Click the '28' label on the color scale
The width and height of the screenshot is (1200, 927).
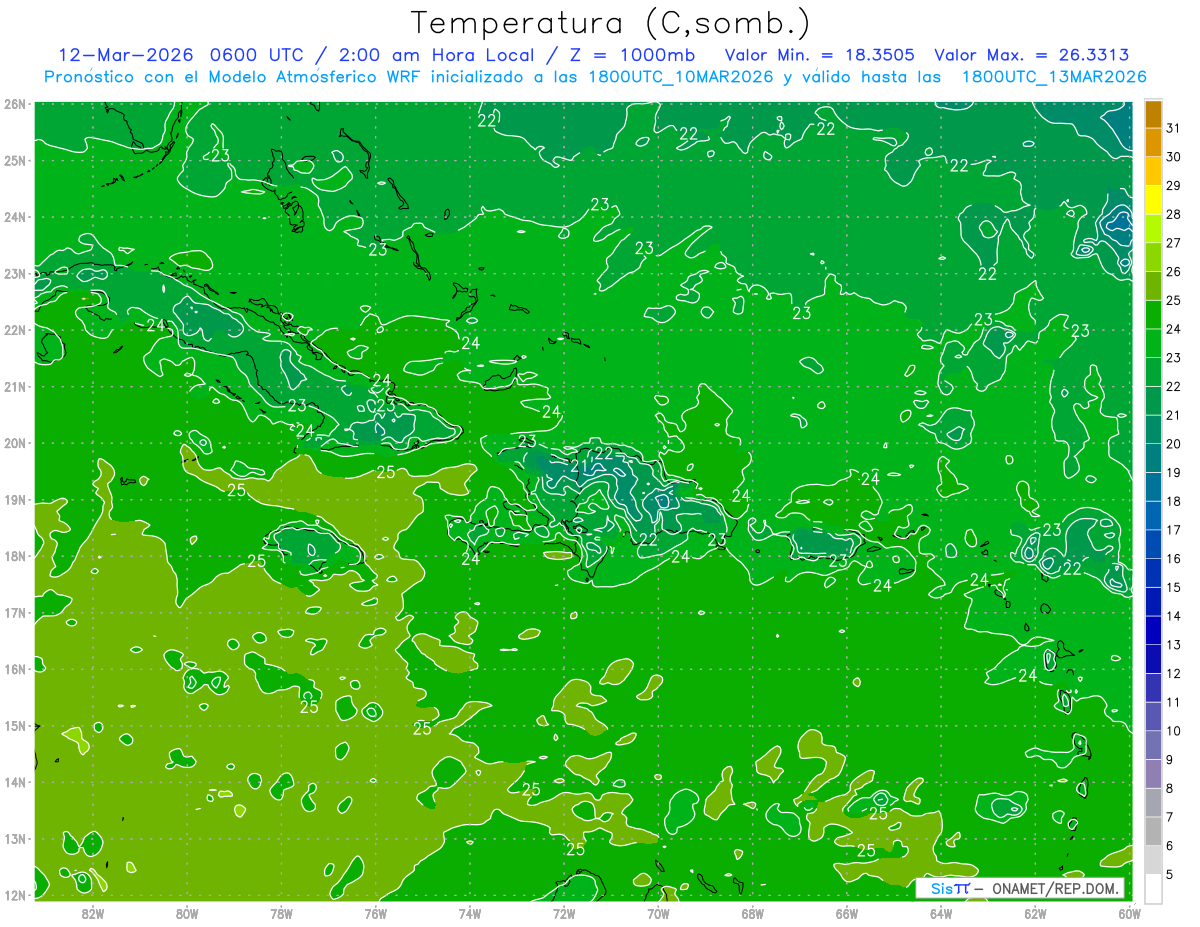tap(1174, 213)
